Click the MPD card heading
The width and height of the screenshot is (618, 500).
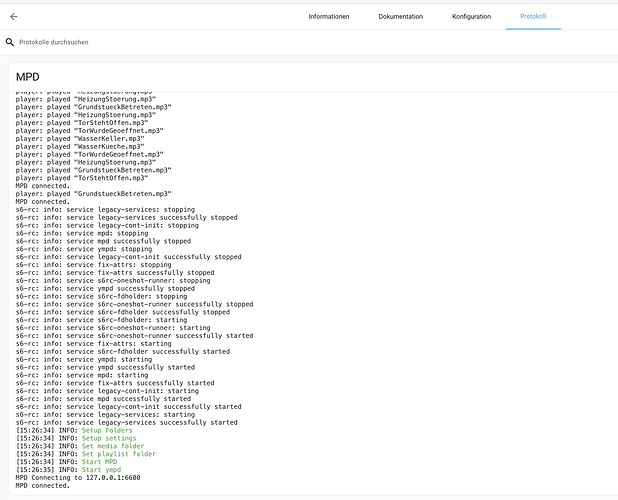28,77
